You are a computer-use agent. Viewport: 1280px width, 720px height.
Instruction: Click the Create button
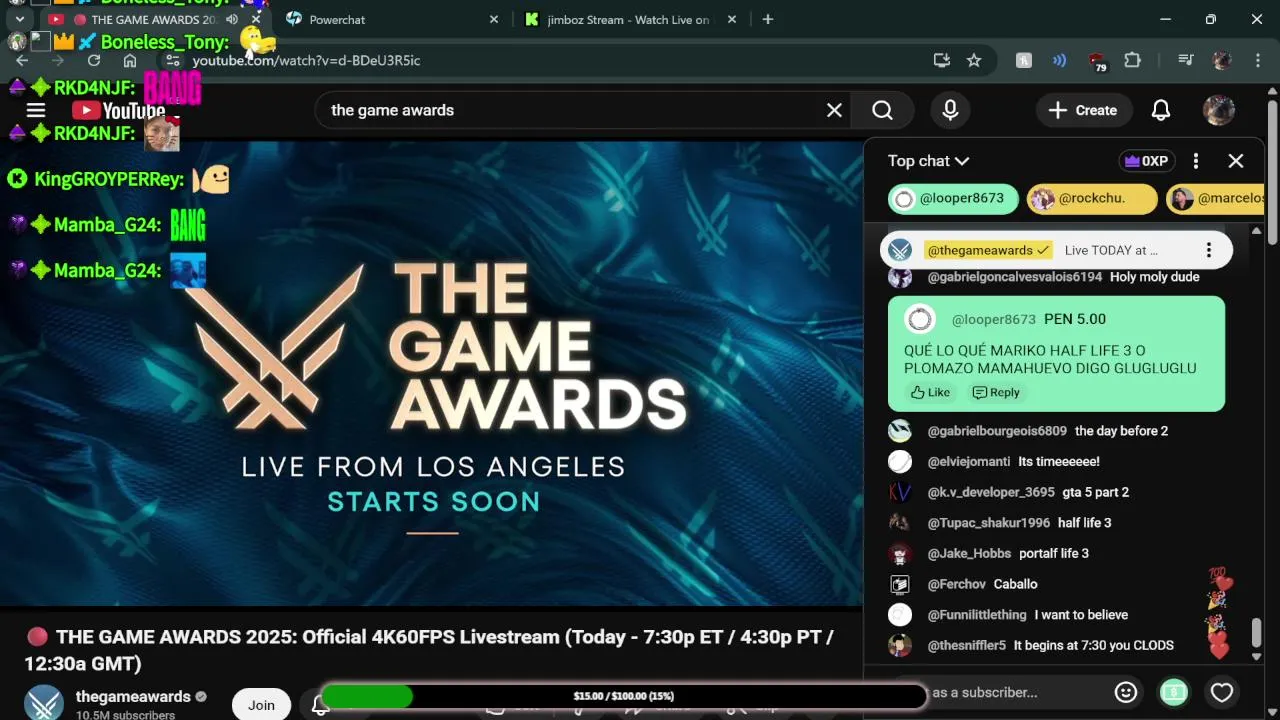1083,110
